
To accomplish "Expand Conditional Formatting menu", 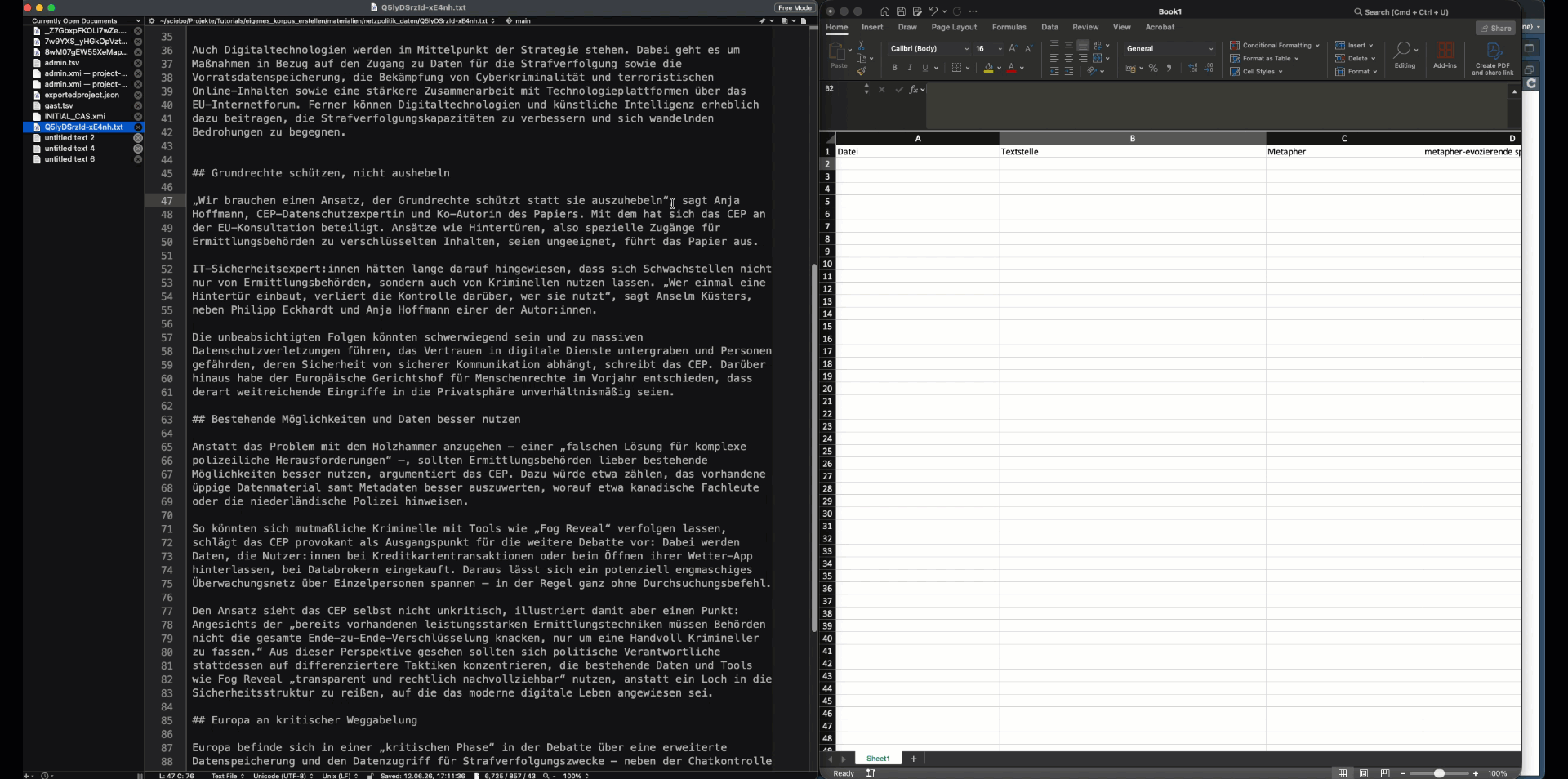I will [1274, 45].
